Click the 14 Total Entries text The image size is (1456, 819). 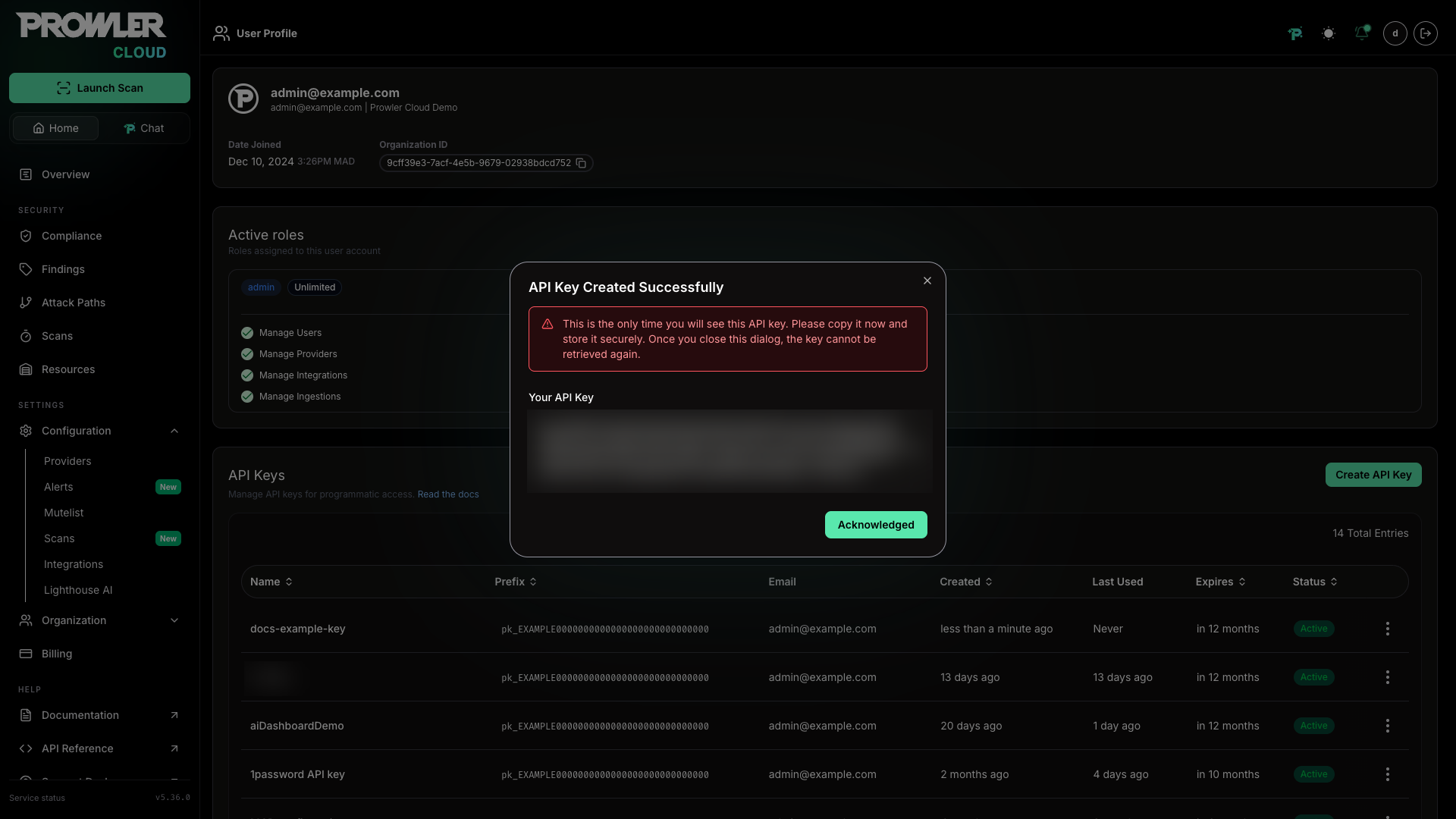[1370, 533]
